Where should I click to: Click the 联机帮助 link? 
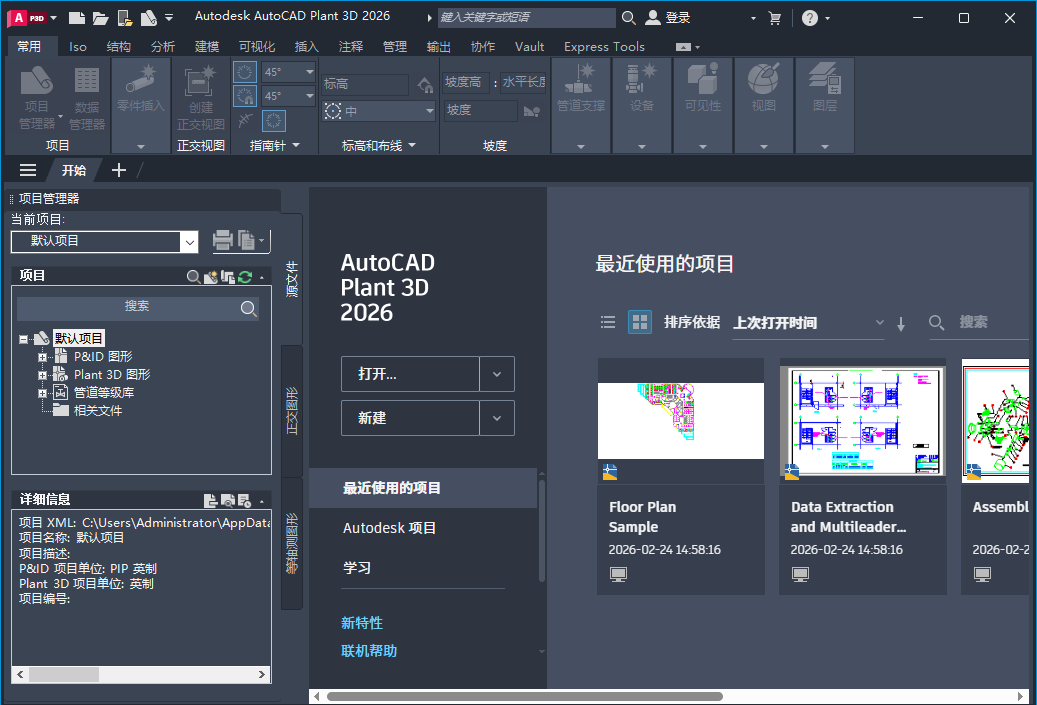tap(369, 651)
